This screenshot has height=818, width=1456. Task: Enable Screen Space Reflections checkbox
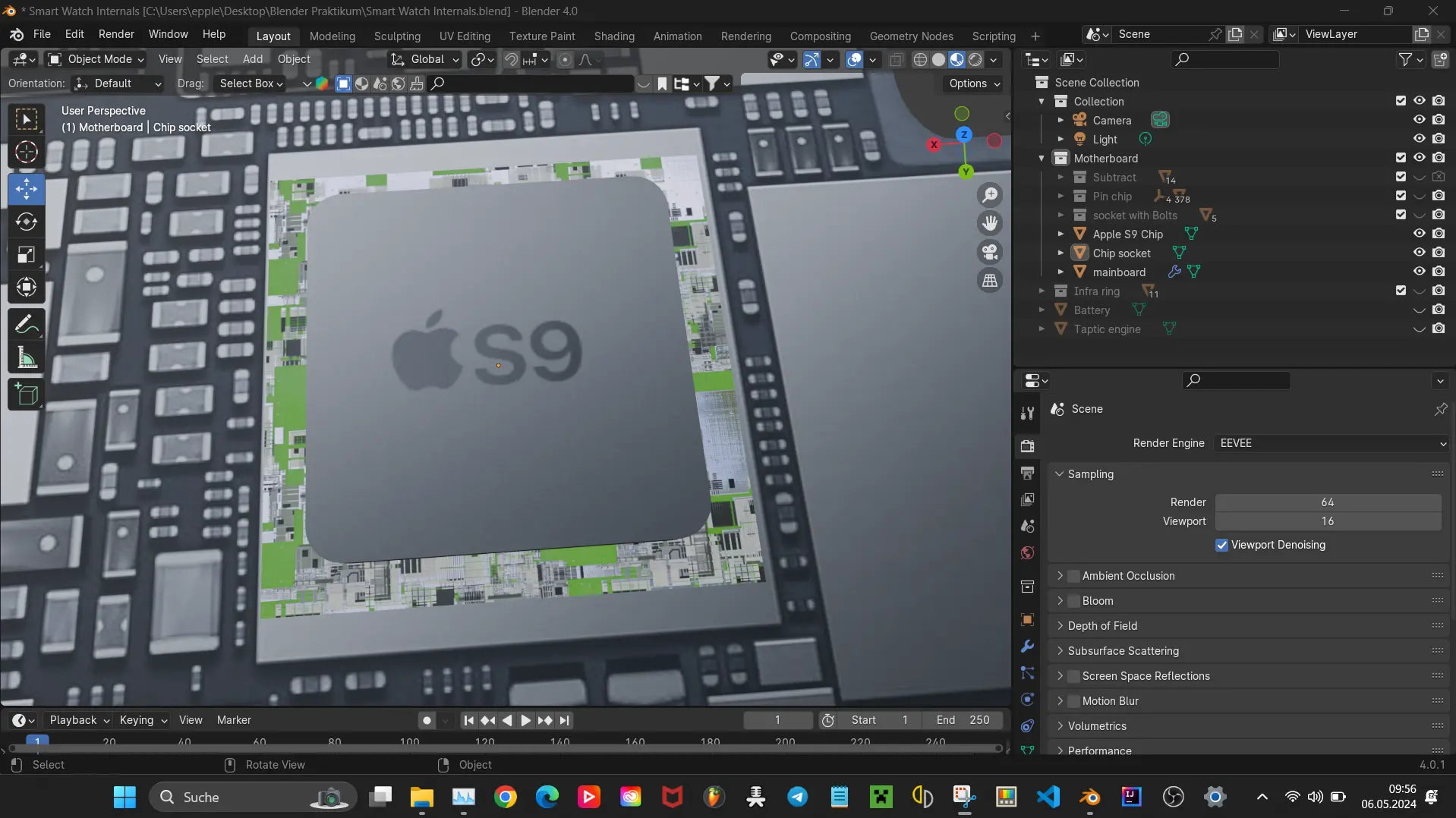click(1073, 676)
